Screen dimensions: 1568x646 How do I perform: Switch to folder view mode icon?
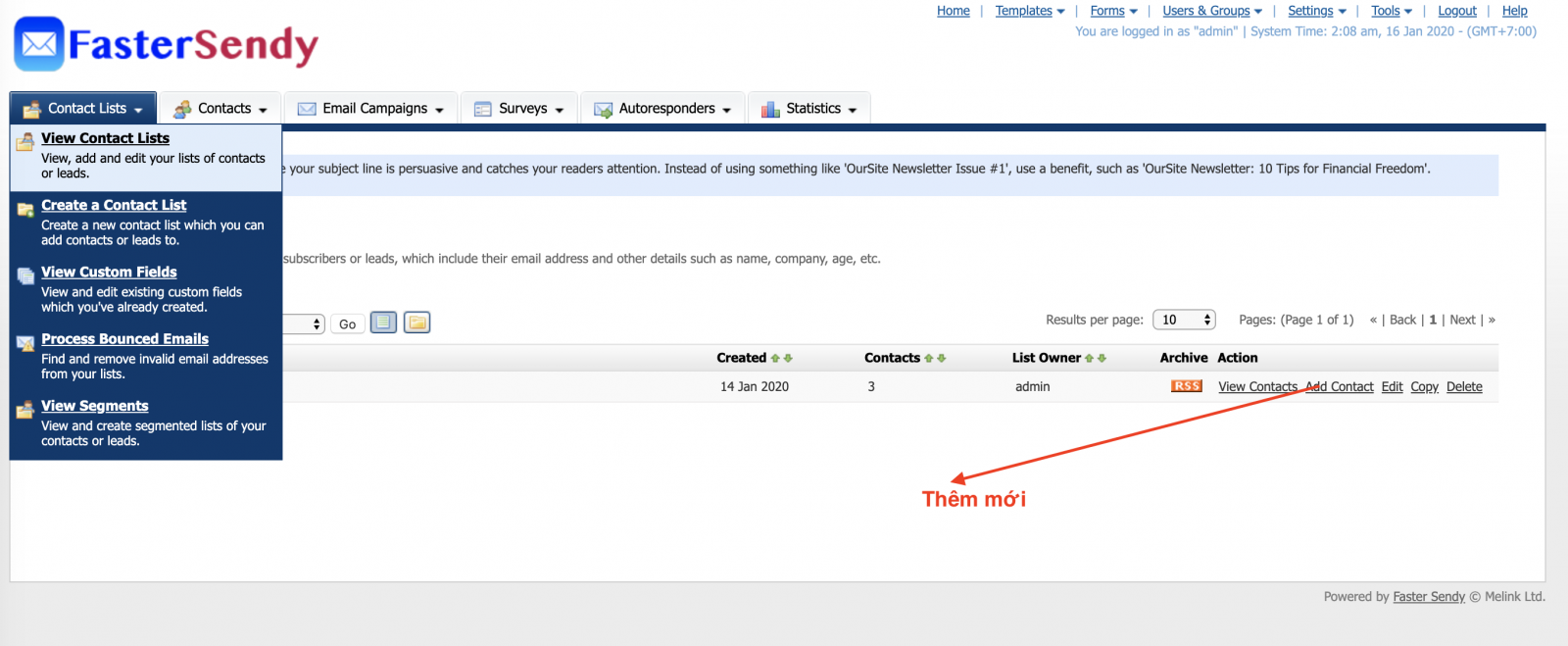coord(417,323)
